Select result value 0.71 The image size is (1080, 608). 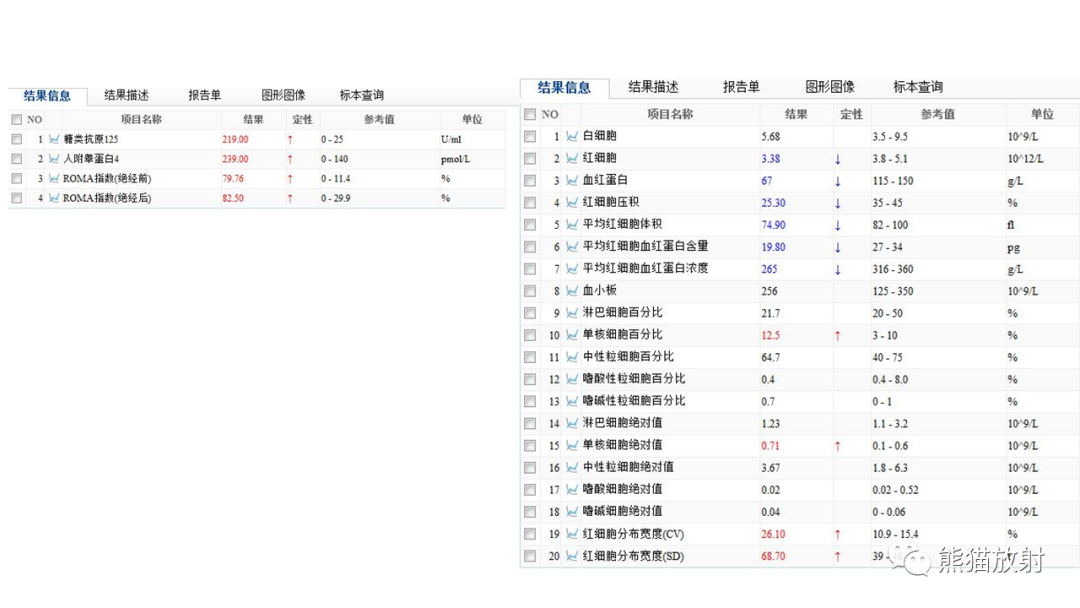[x=771, y=445]
